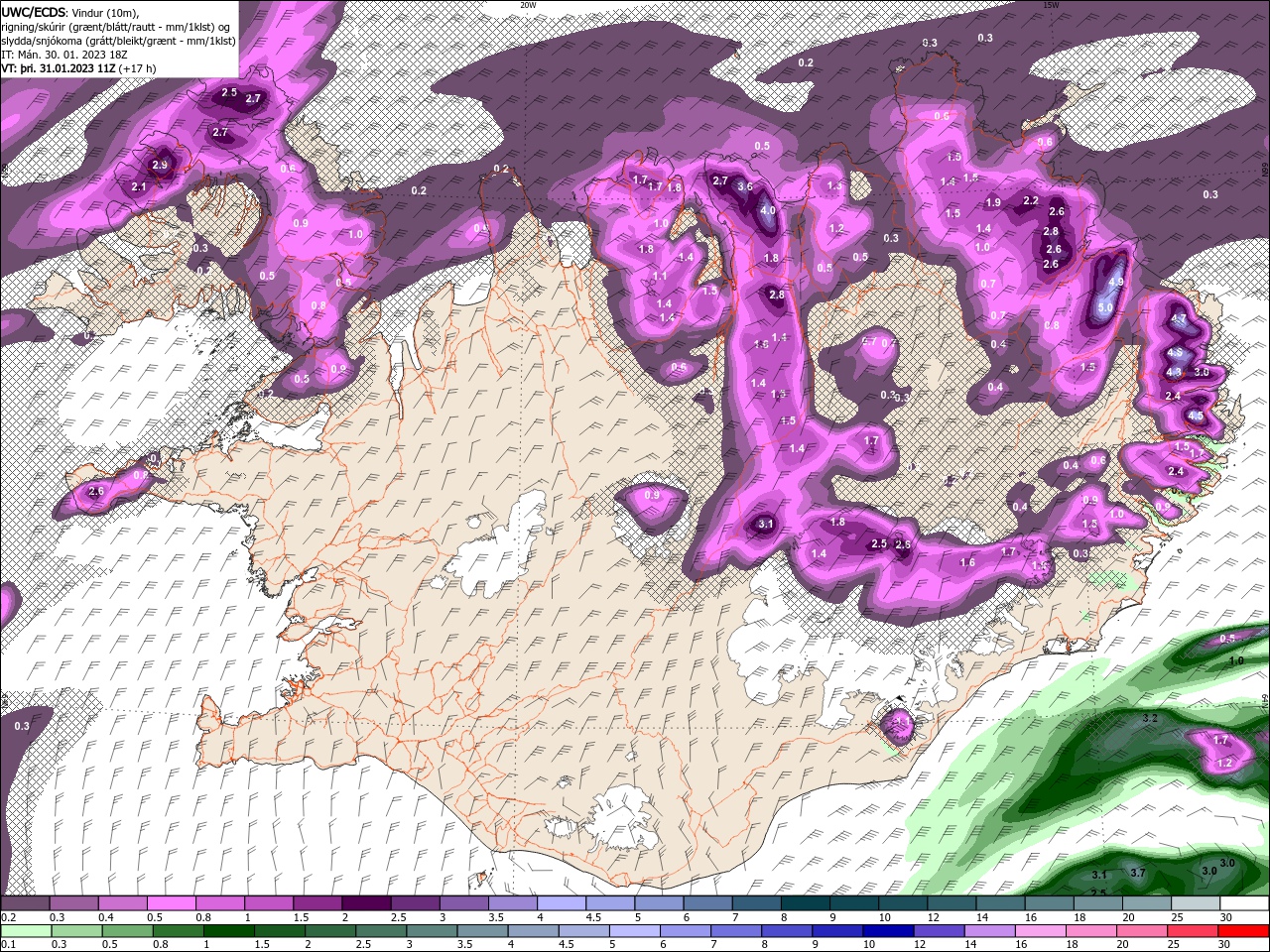The image size is (1270, 952).
Task: Select the light pink lower swatch between 16 and 18
Action: click(x=1040, y=931)
